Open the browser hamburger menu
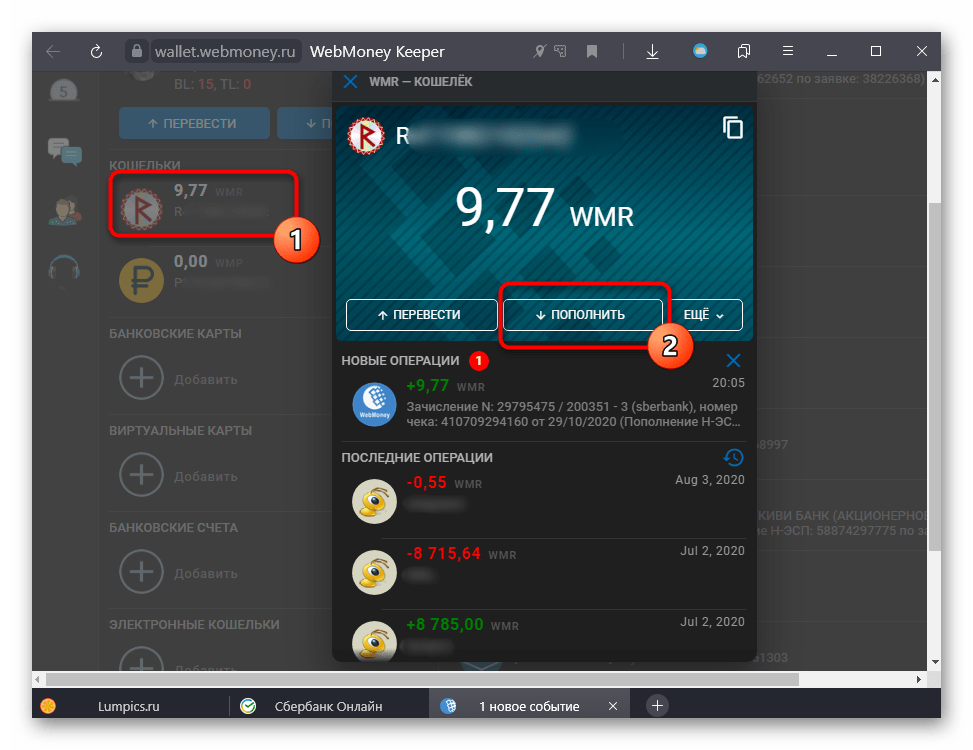 (785, 51)
